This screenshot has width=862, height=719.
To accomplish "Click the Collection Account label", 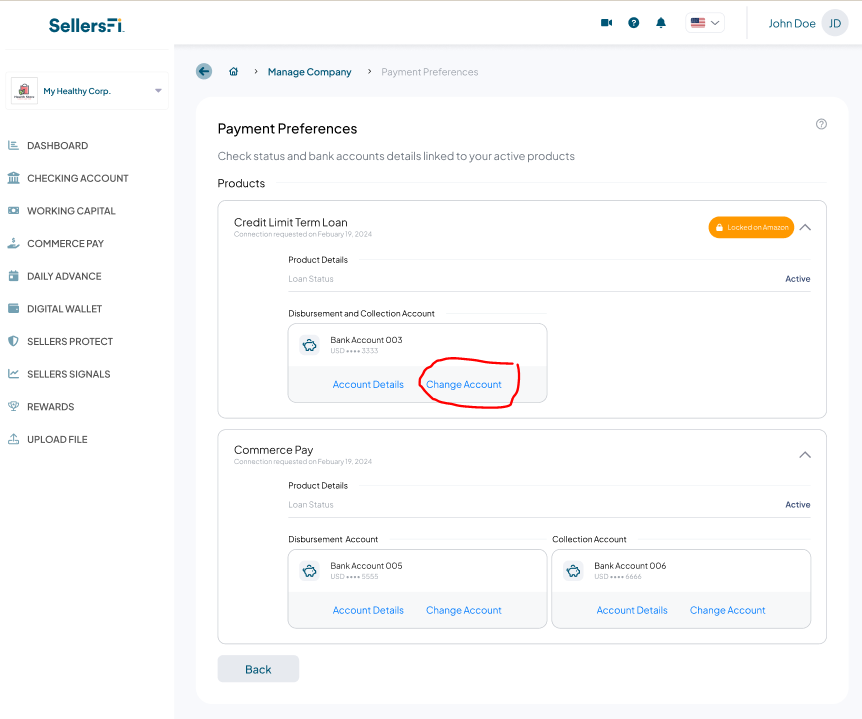I will 589,539.
